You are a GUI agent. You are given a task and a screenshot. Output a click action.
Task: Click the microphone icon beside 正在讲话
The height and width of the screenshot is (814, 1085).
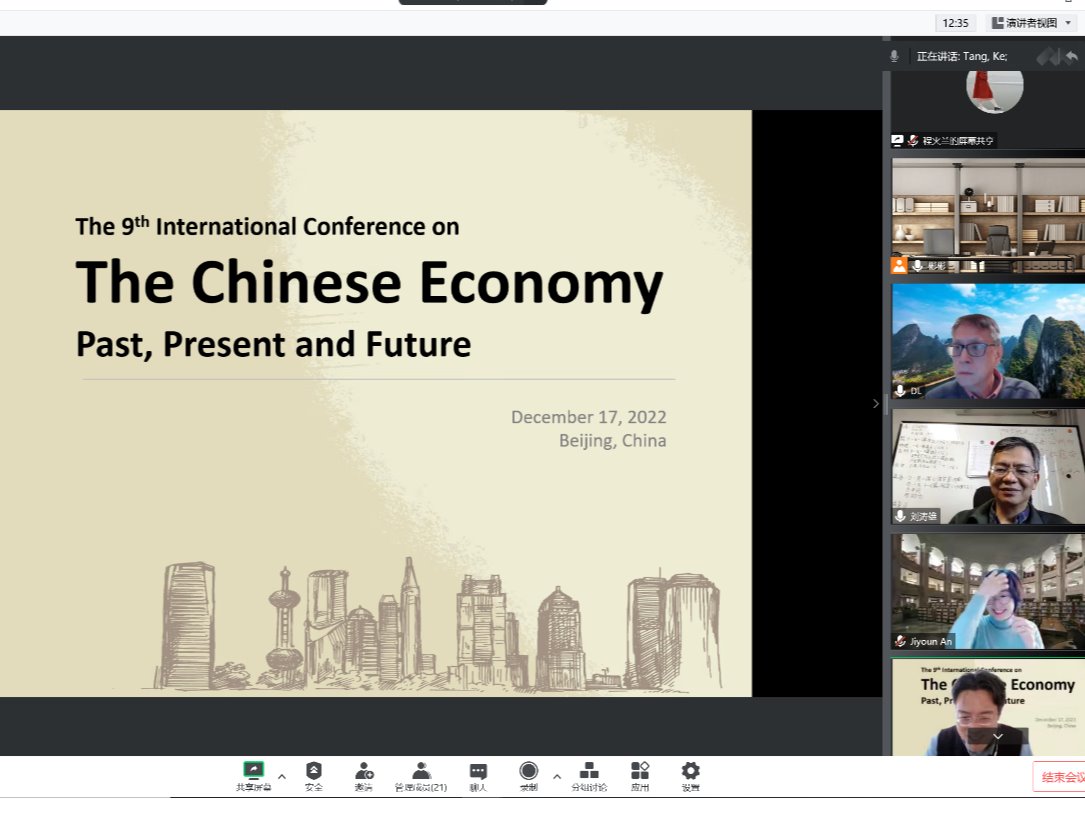(x=894, y=56)
